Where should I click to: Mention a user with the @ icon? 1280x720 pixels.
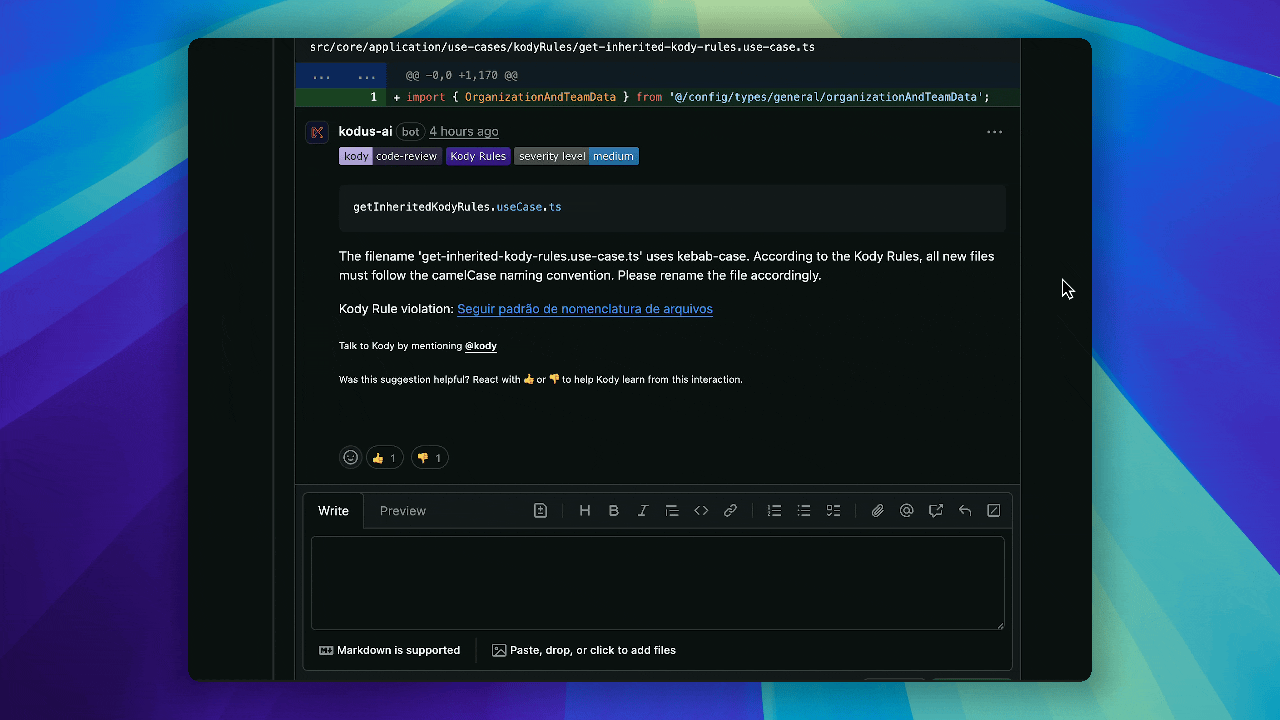click(906, 511)
